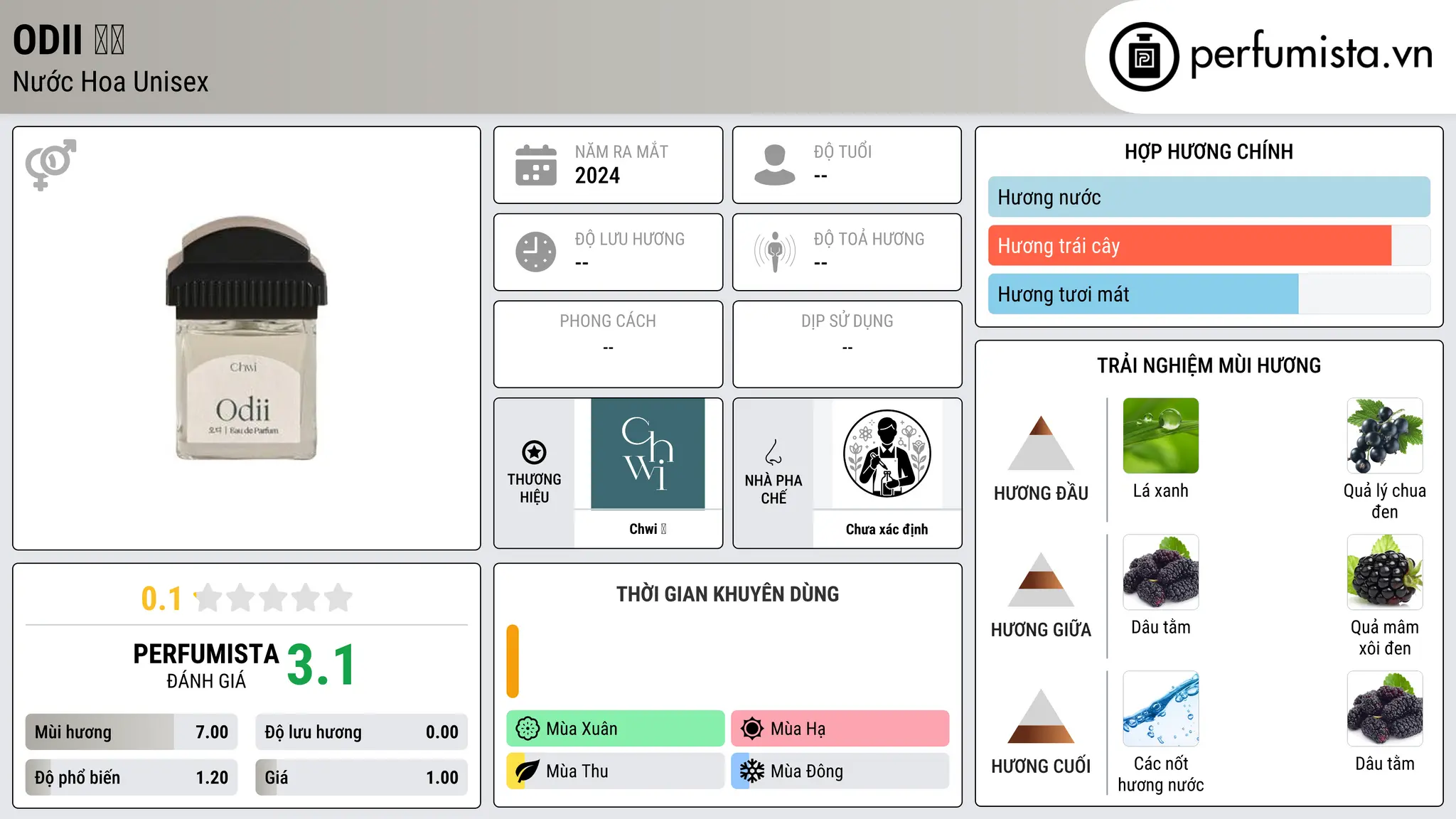Open the Các nốt hương nước note image
This screenshot has height=819, width=1456.
[x=1161, y=709]
